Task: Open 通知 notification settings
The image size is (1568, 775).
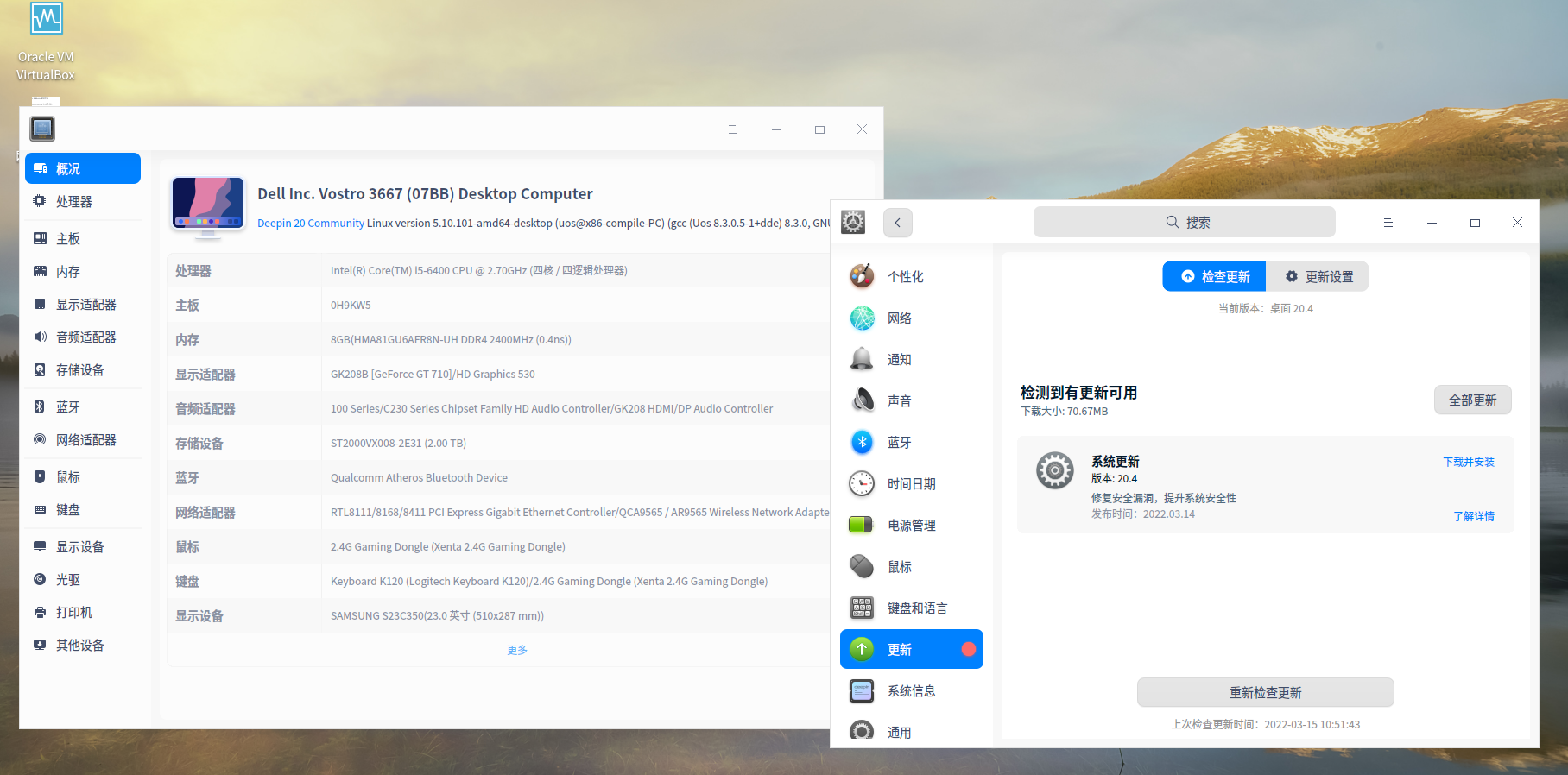Action: tap(912, 359)
